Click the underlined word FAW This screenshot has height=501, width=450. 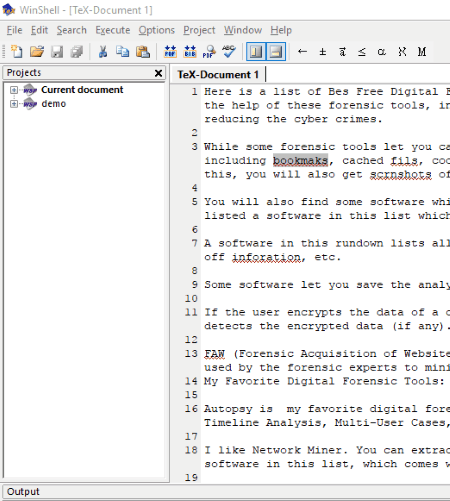215,354
